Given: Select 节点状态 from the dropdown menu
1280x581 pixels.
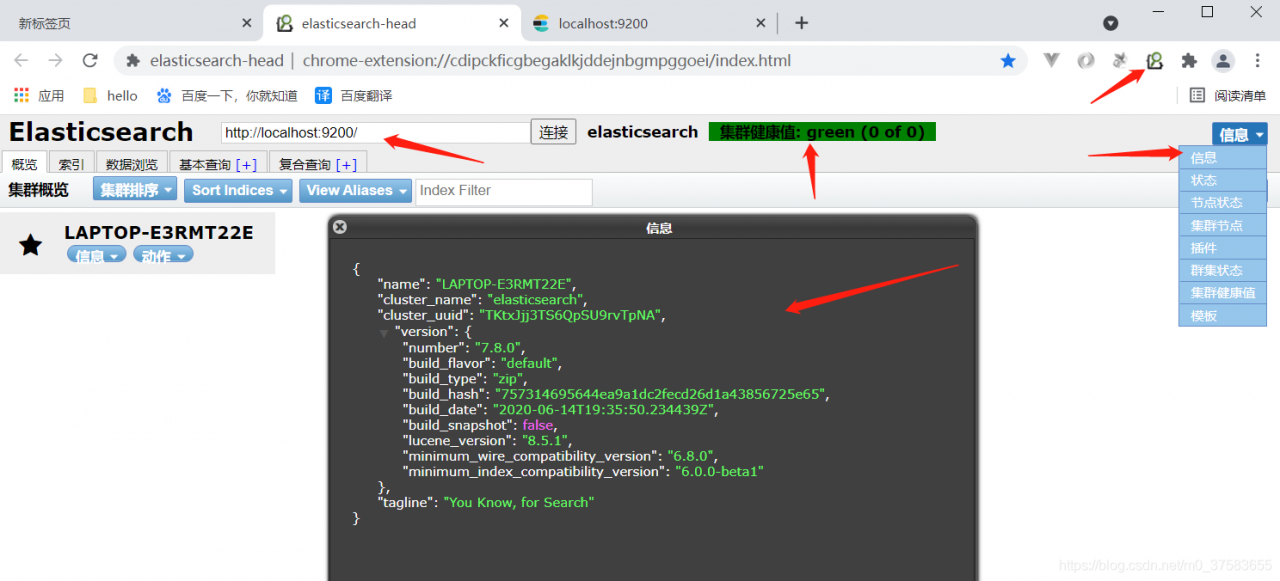Looking at the screenshot, I should (x=1223, y=203).
